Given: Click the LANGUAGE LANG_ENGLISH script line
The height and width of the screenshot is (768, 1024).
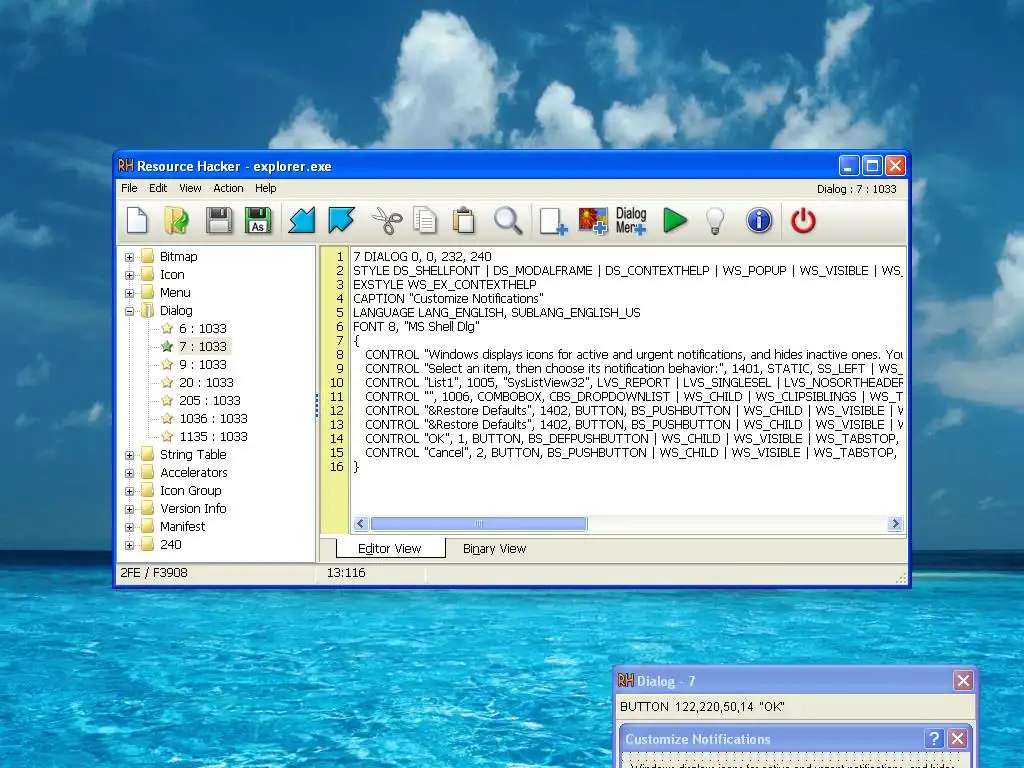Looking at the screenshot, I should pos(496,313).
